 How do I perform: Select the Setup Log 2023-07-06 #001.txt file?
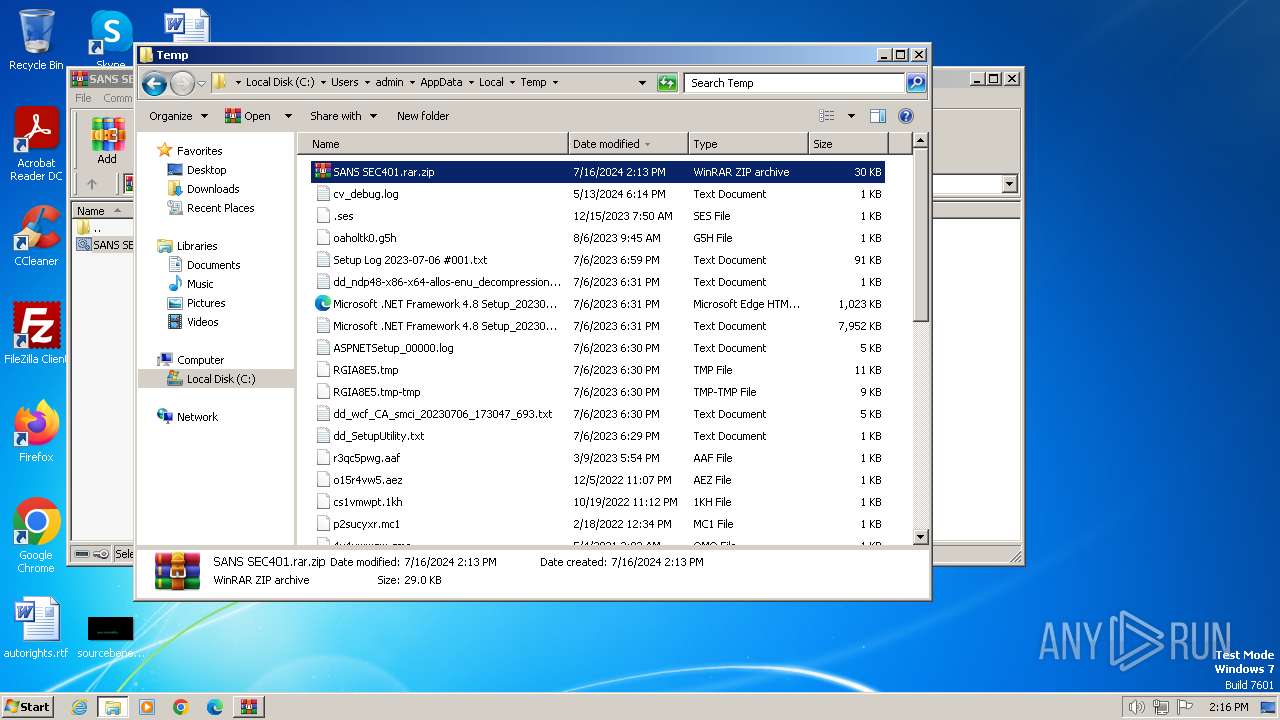pos(597,260)
